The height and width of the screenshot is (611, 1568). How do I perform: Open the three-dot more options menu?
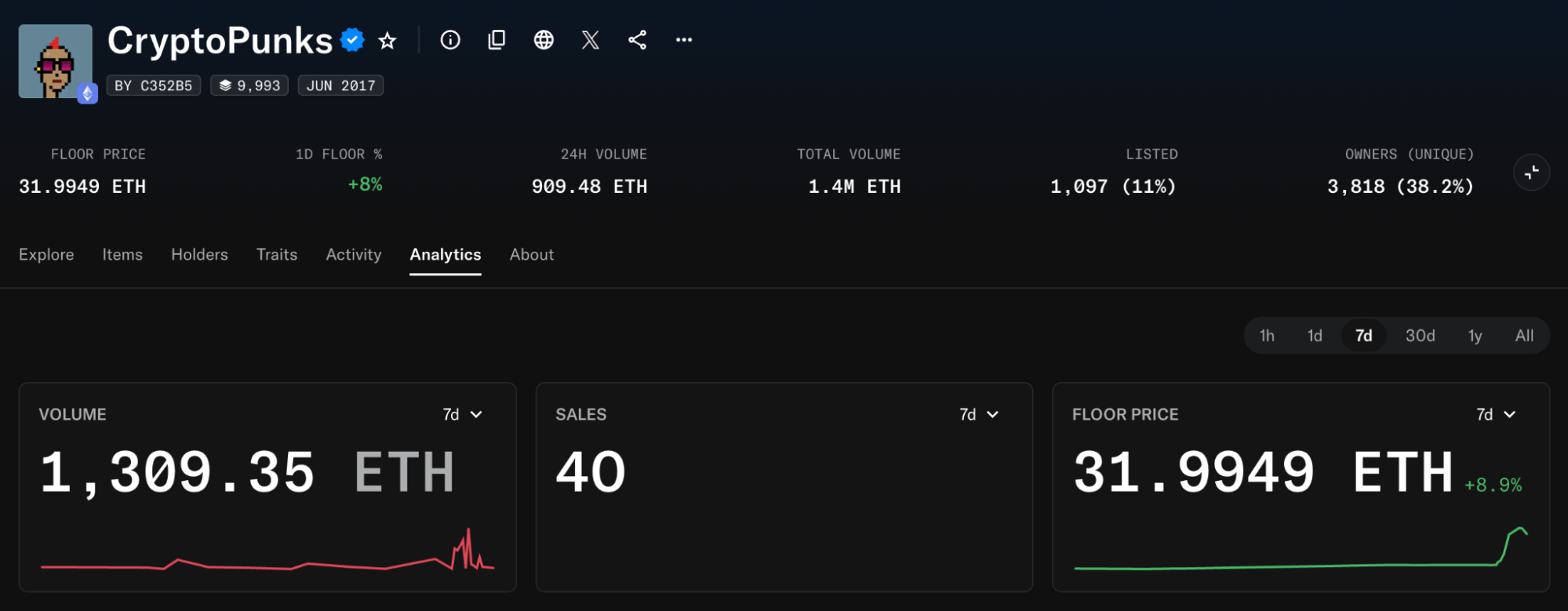click(x=684, y=40)
